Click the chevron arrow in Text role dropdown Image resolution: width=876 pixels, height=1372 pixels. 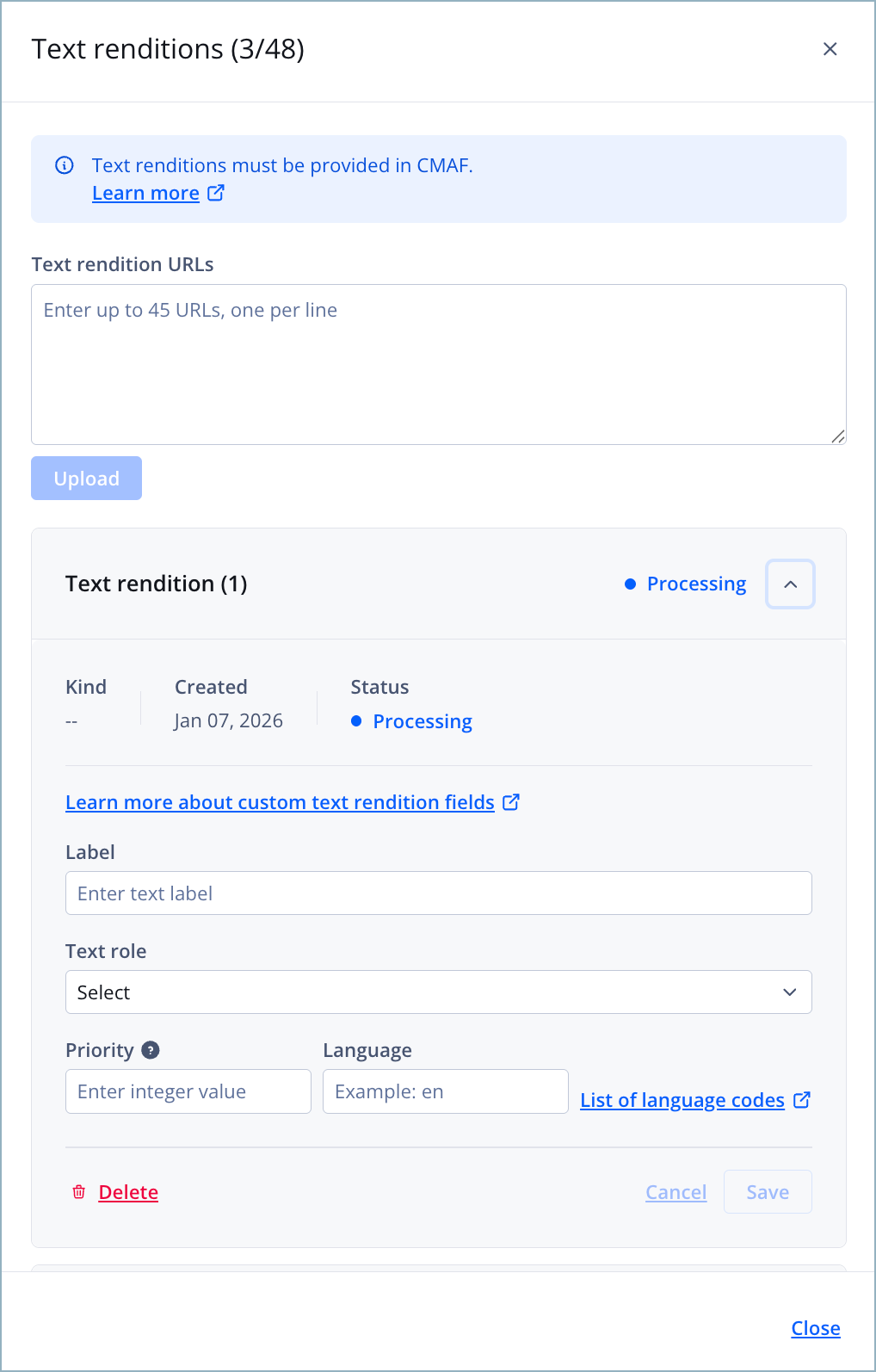pyautogui.click(x=790, y=992)
